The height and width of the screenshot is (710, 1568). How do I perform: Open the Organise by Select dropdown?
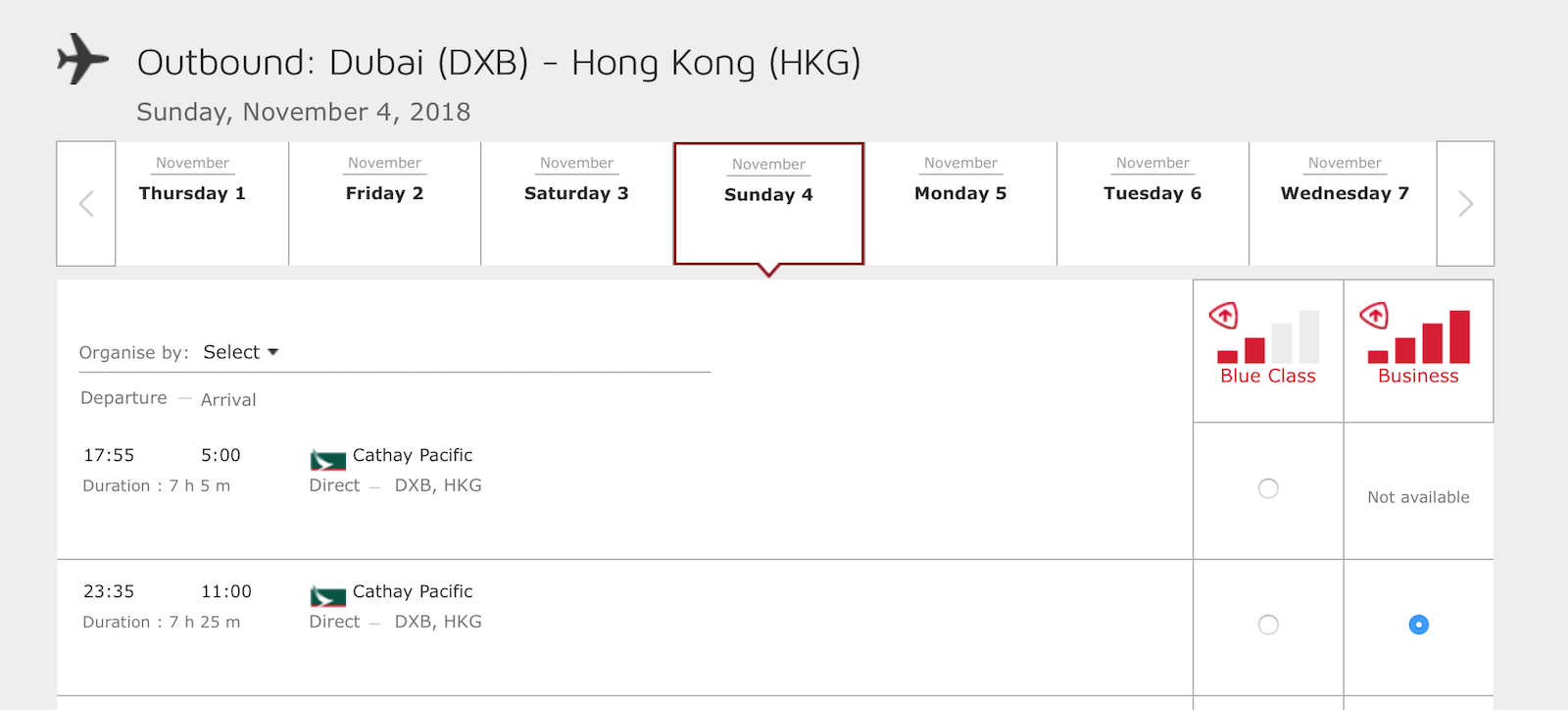(x=241, y=352)
